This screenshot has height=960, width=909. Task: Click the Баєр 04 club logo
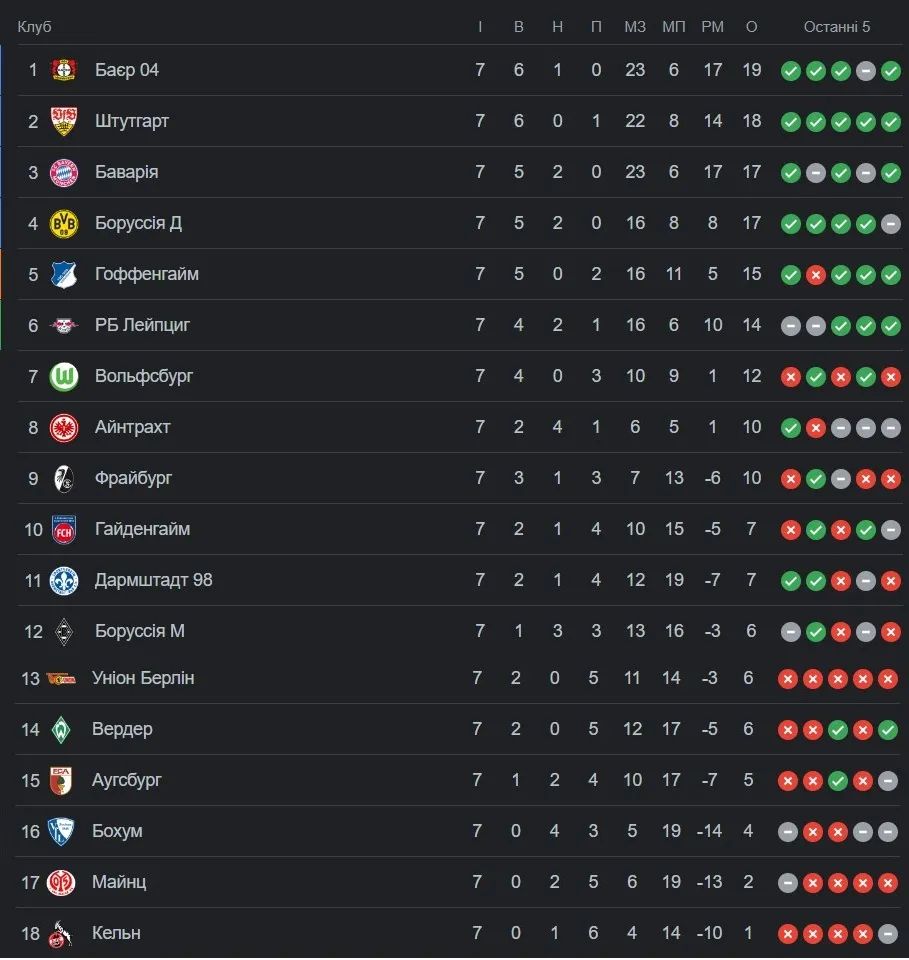point(64,70)
